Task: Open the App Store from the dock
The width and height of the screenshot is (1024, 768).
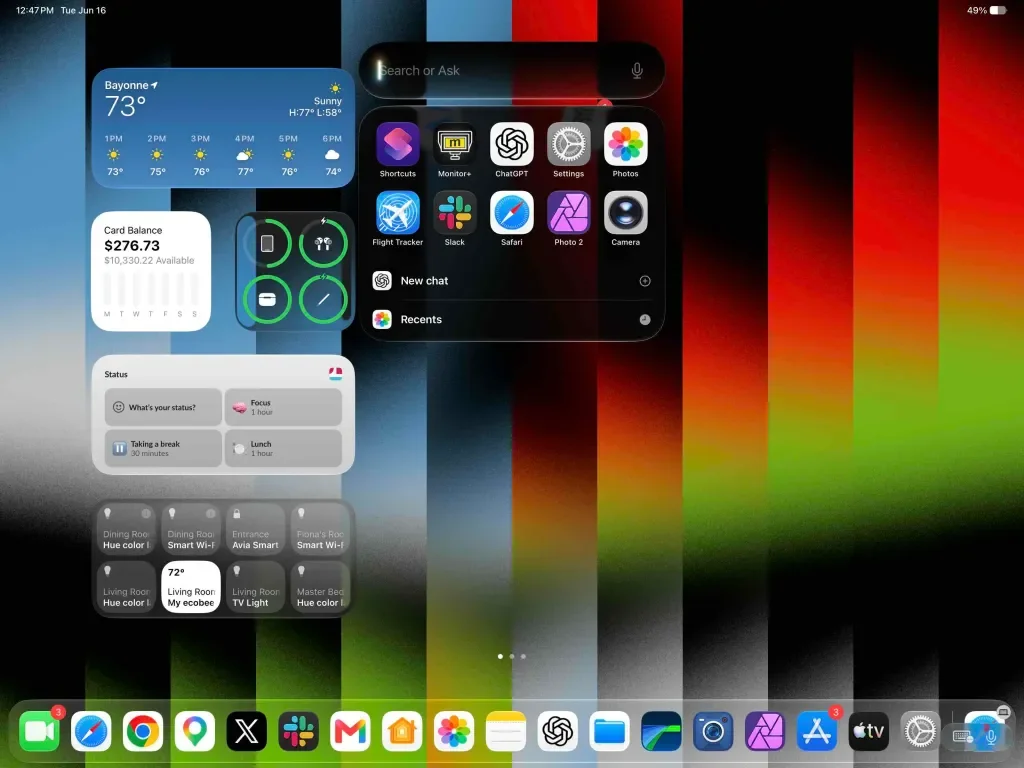Action: 817,731
